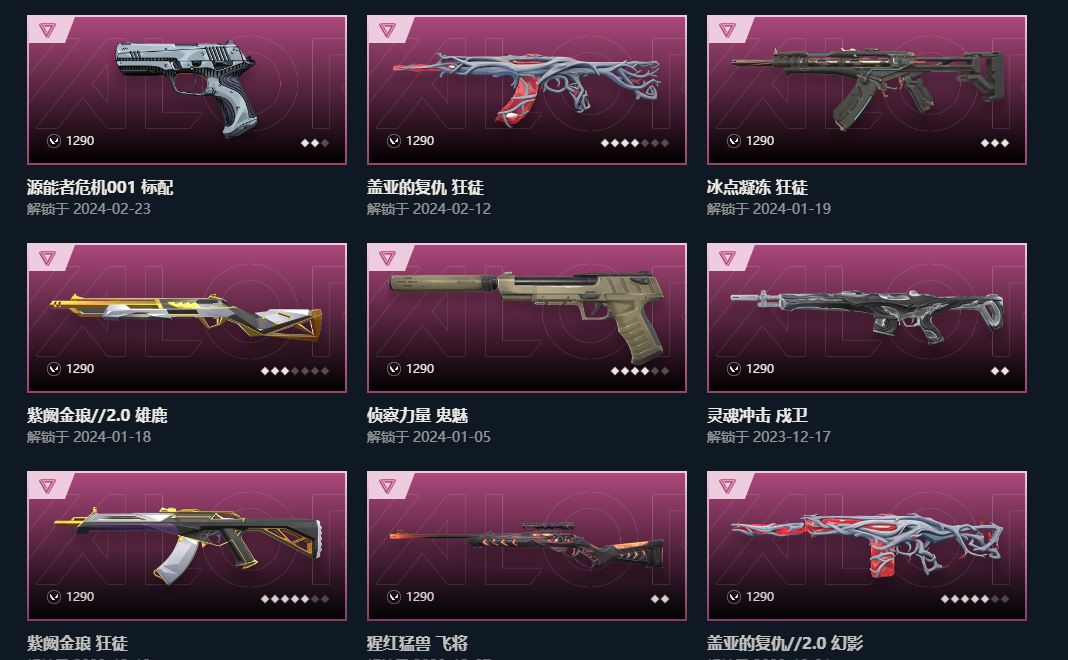Open the 源能者危机001 标配 pistol skin thumbnail

187,90
